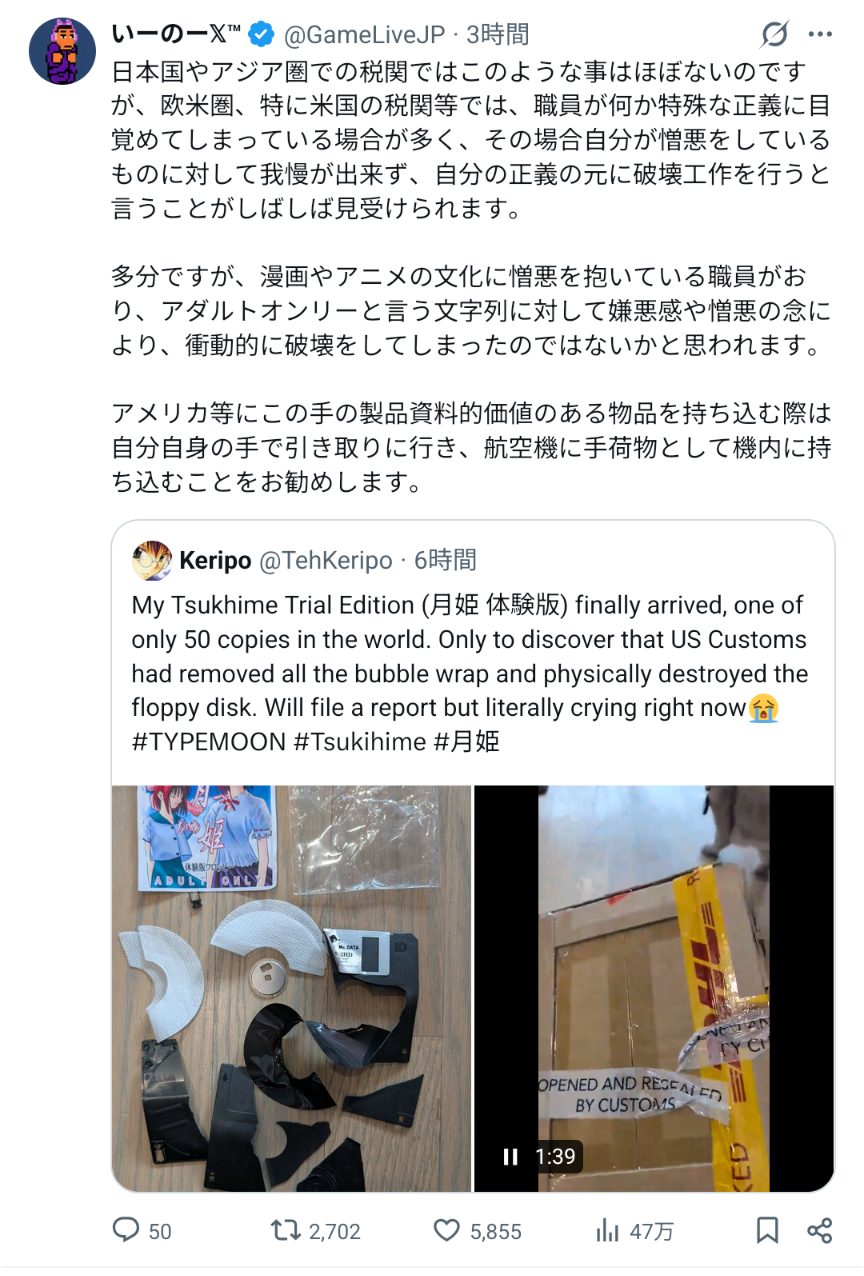Click the Grok slashed-circle icon

(x=775, y=35)
